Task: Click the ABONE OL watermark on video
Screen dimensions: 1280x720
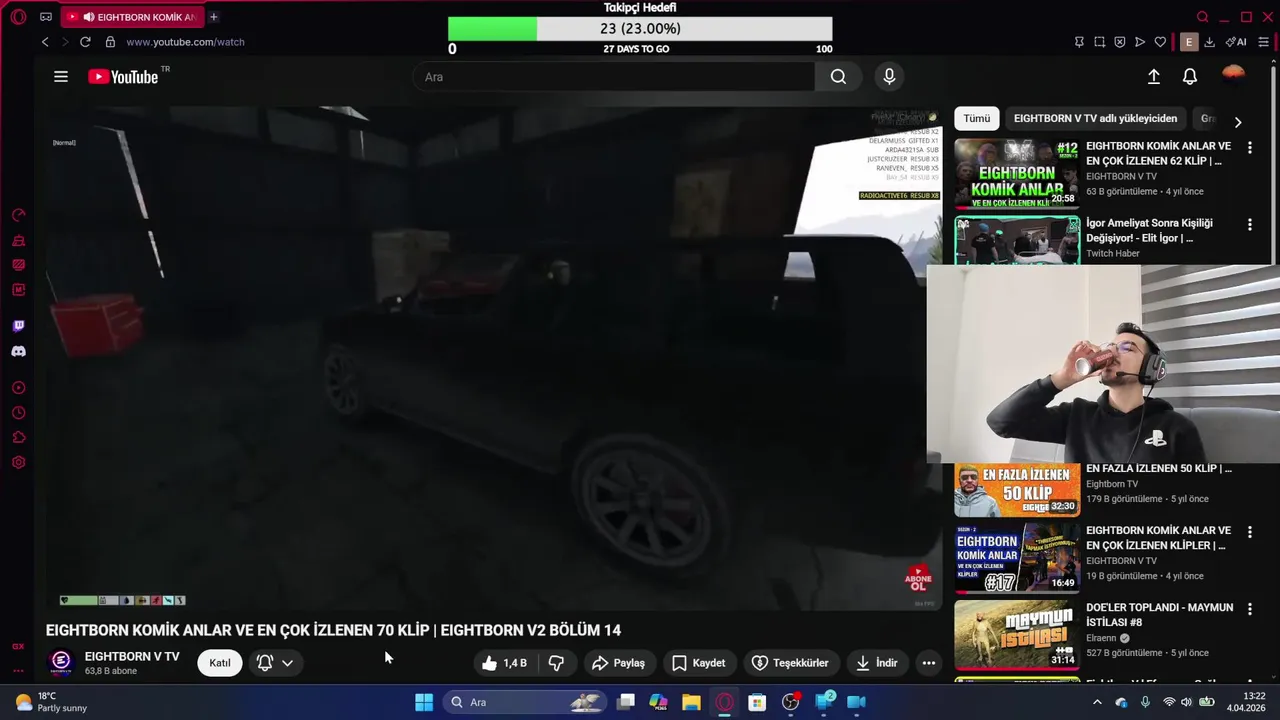Action: point(918,579)
